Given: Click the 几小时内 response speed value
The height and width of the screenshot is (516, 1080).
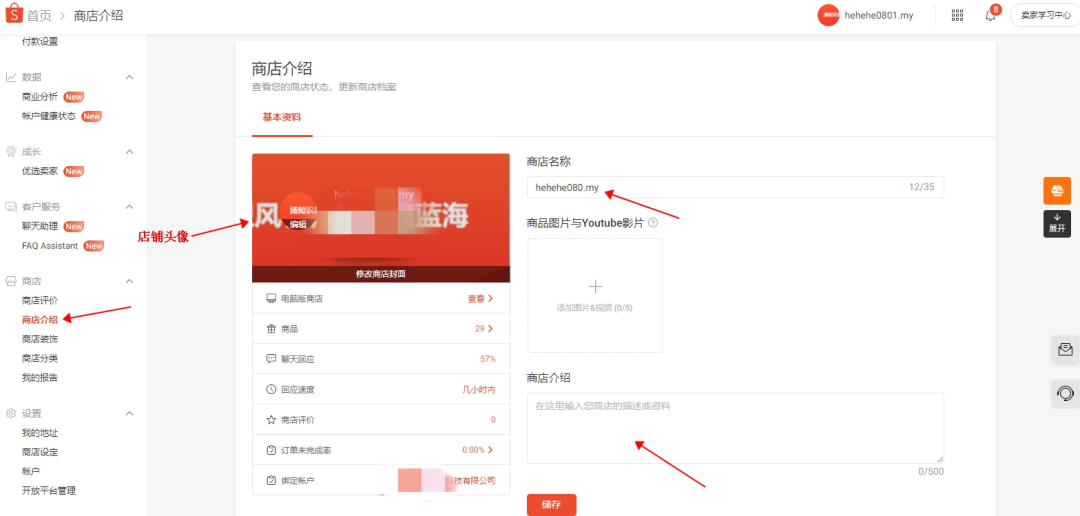Looking at the screenshot, I should [x=478, y=389].
